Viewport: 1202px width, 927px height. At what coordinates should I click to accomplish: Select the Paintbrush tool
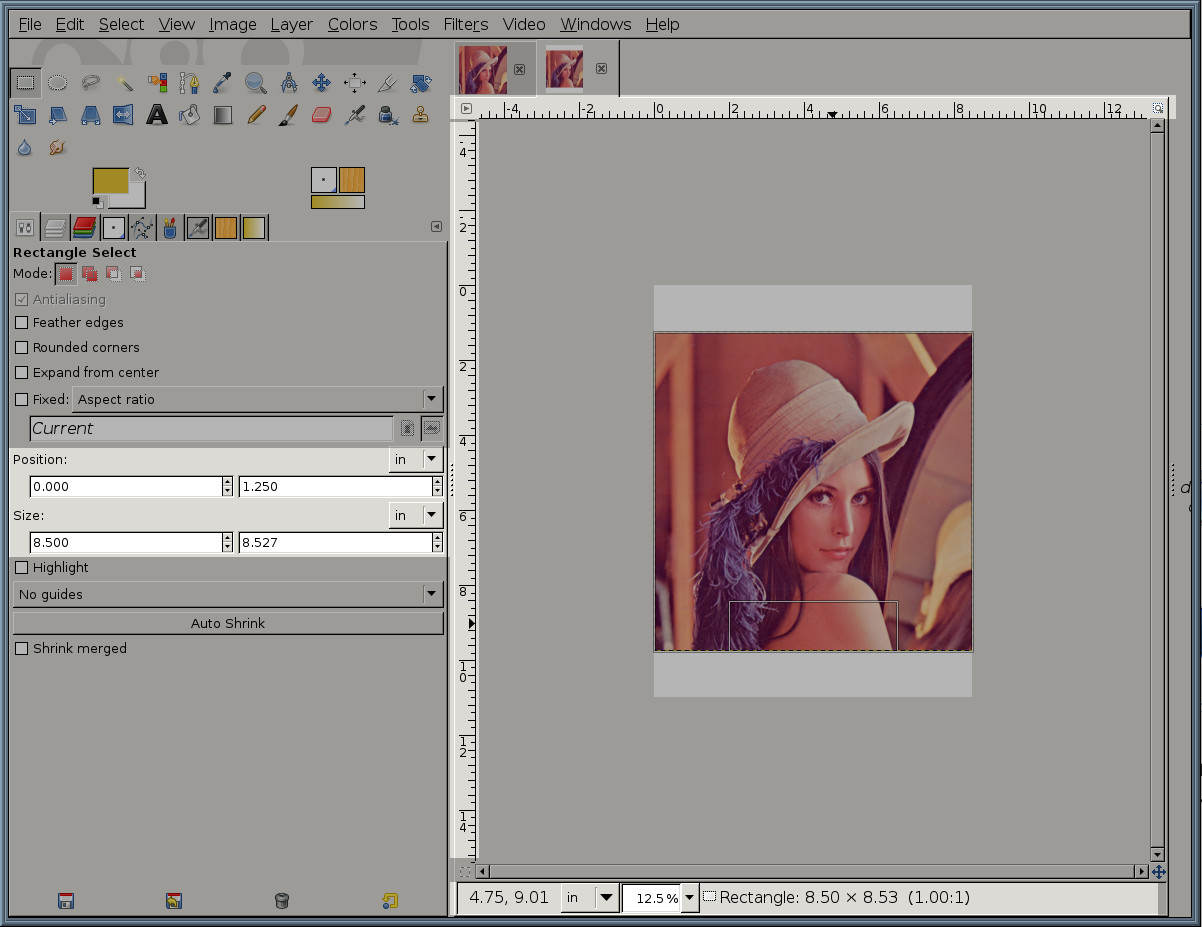pyautogui.click(x=289, y=115)
